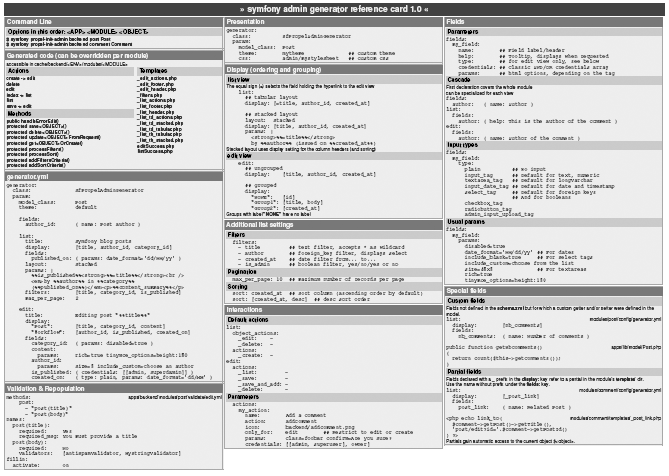Click the Sorting subsection heading

click(x=238, y=286)
